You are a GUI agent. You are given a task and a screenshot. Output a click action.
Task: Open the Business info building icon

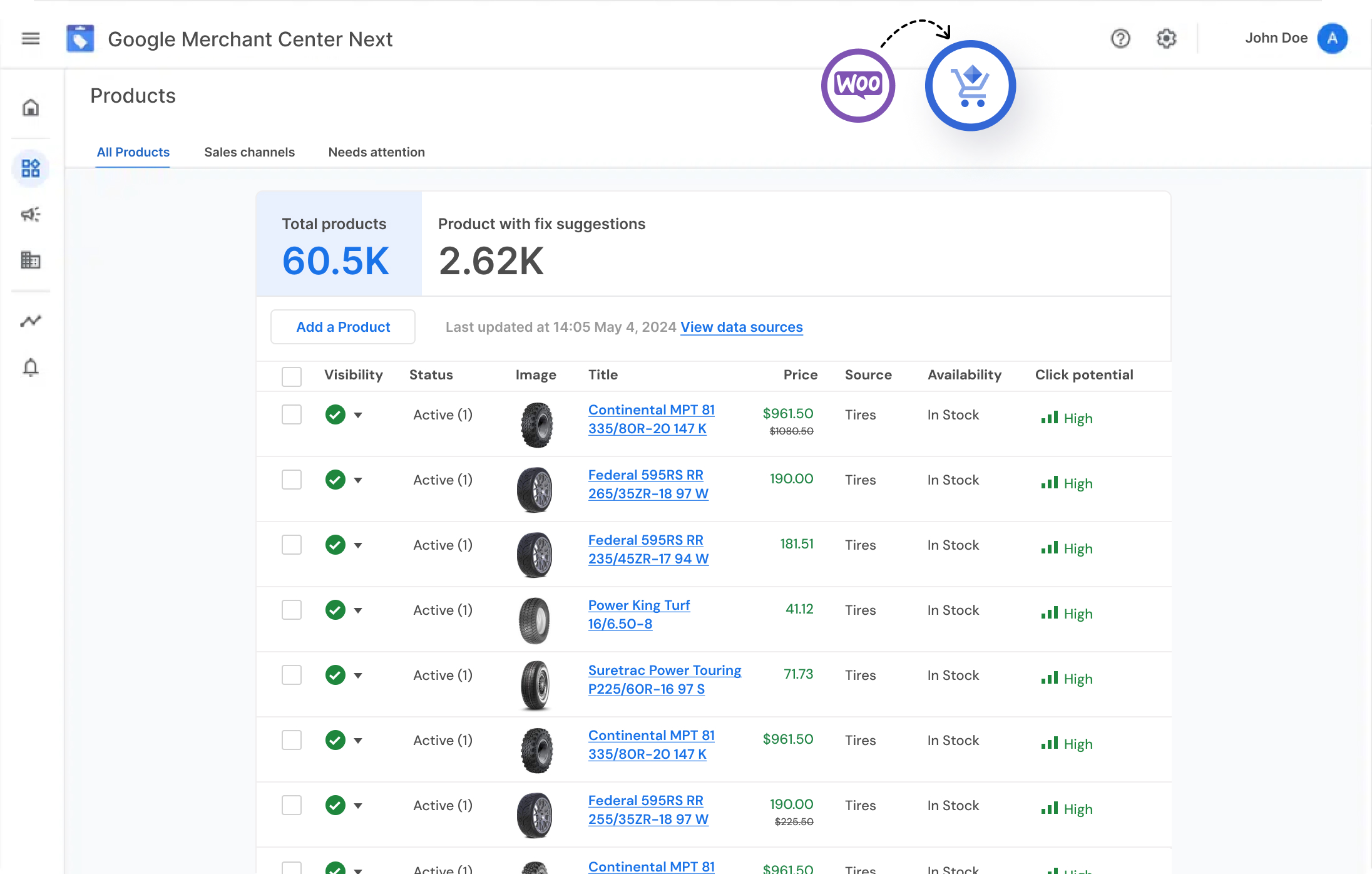[x=31, y=260]
